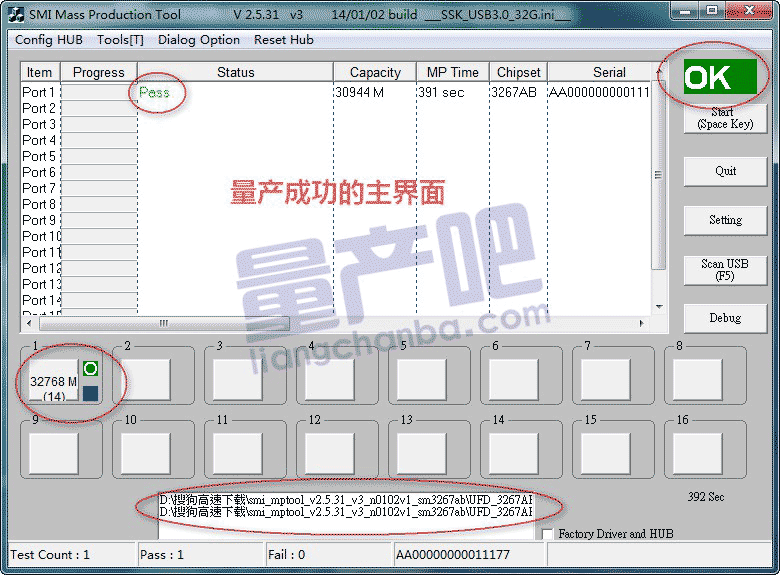Click the 391 sec MP Time value
Viewport: 780px width, 575px height.
pos(441,93)
